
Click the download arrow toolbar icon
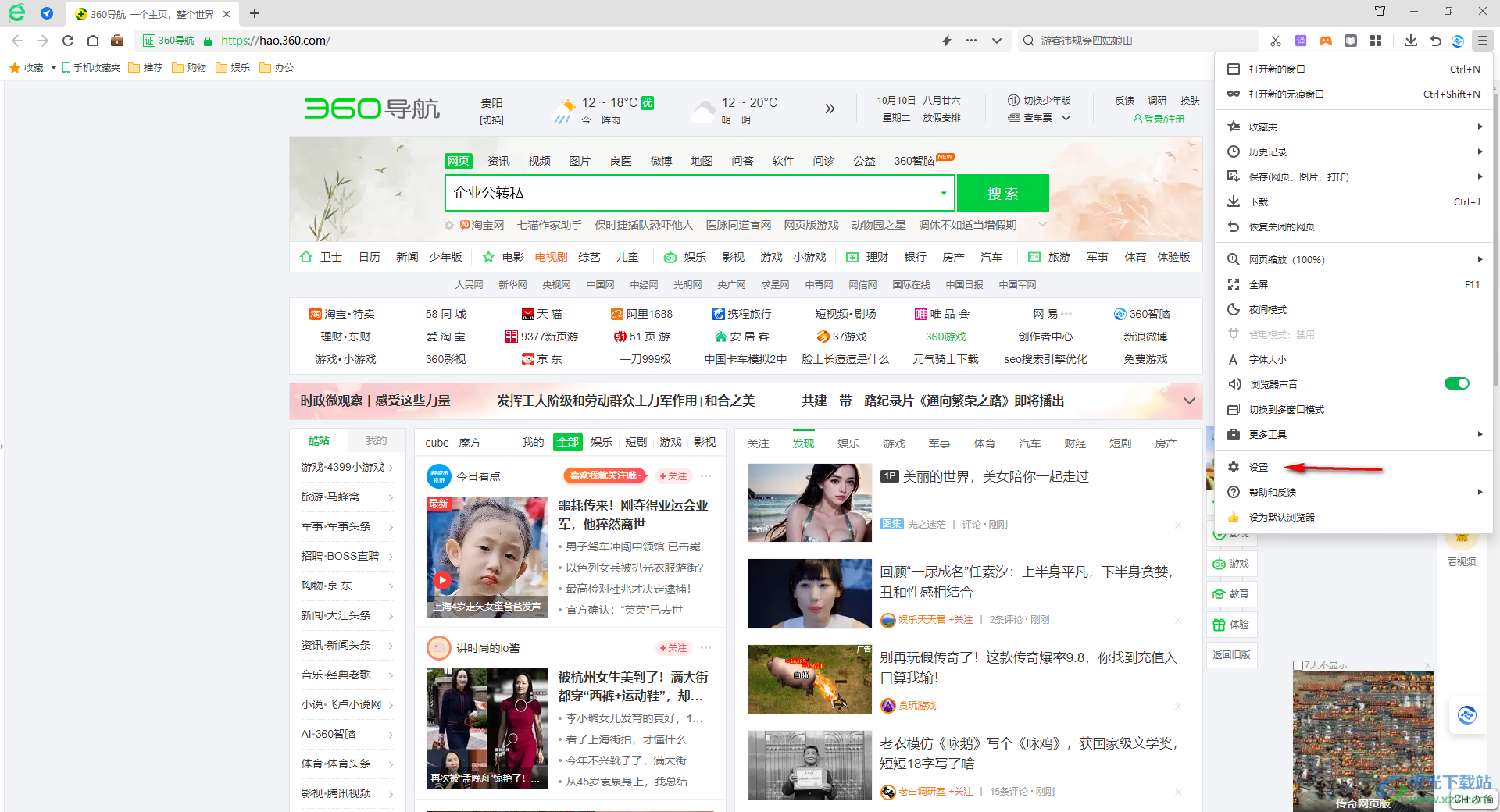[1411, 41]
